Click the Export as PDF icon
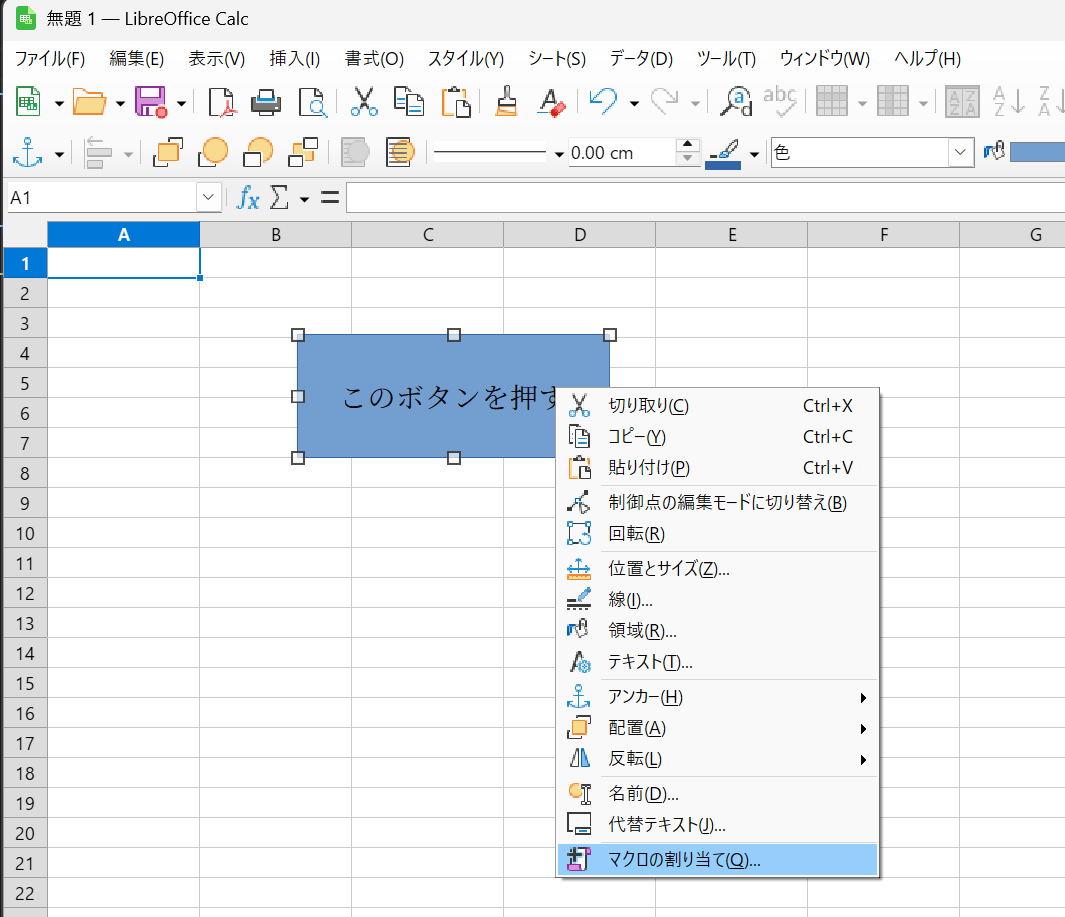Viewport: 1065px width, 917px height. [x=221, y=101]
